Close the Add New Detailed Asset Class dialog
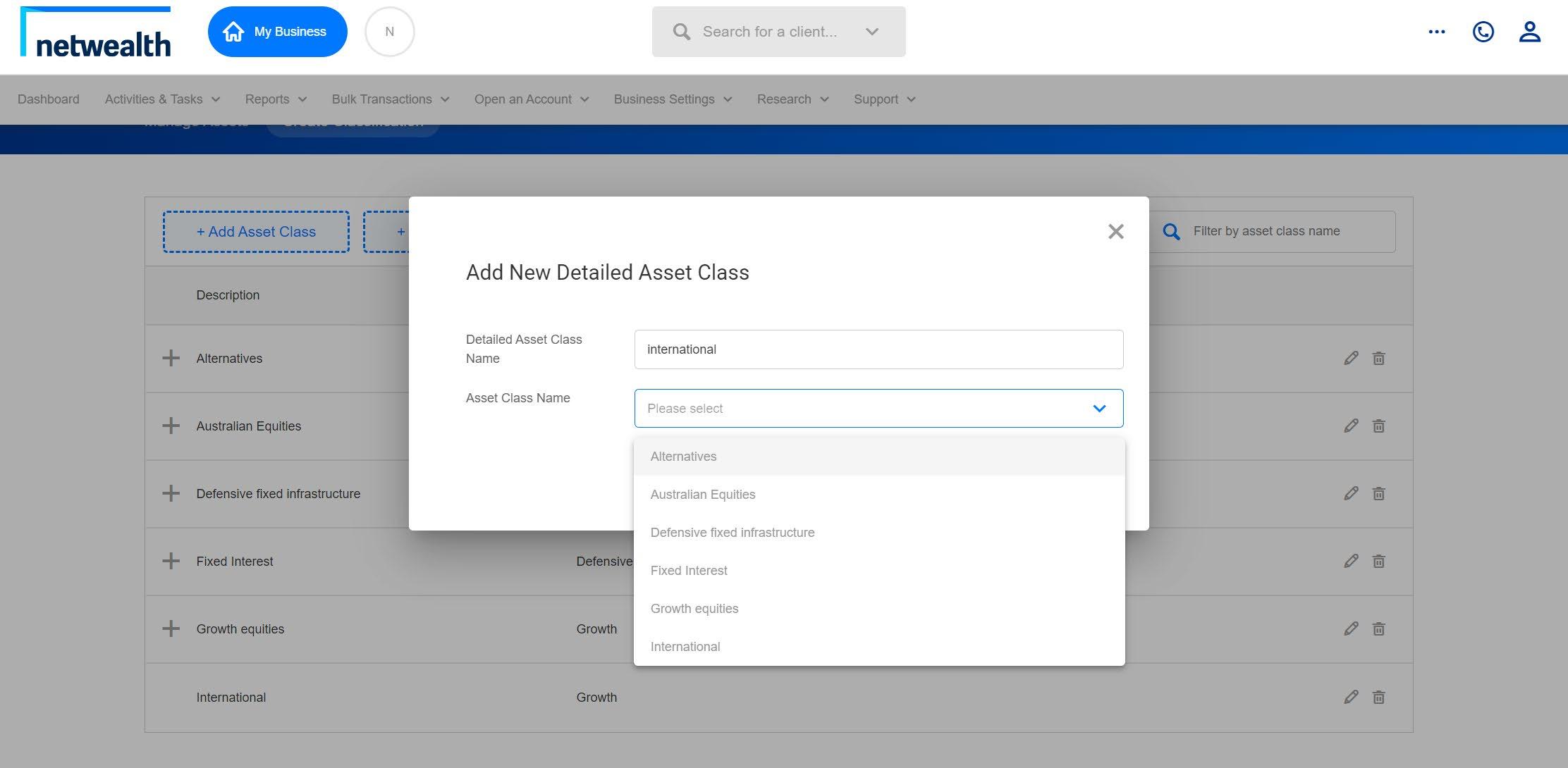1568x768 pixels. [1115, 231]
